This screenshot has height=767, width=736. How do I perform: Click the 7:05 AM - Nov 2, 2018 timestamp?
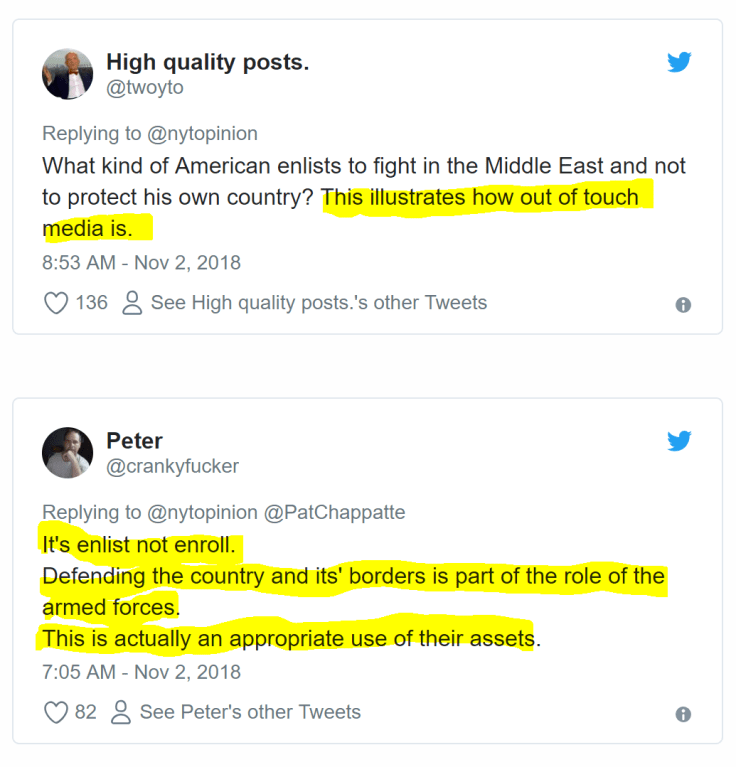pyautogui.click(x=141, y=672)
